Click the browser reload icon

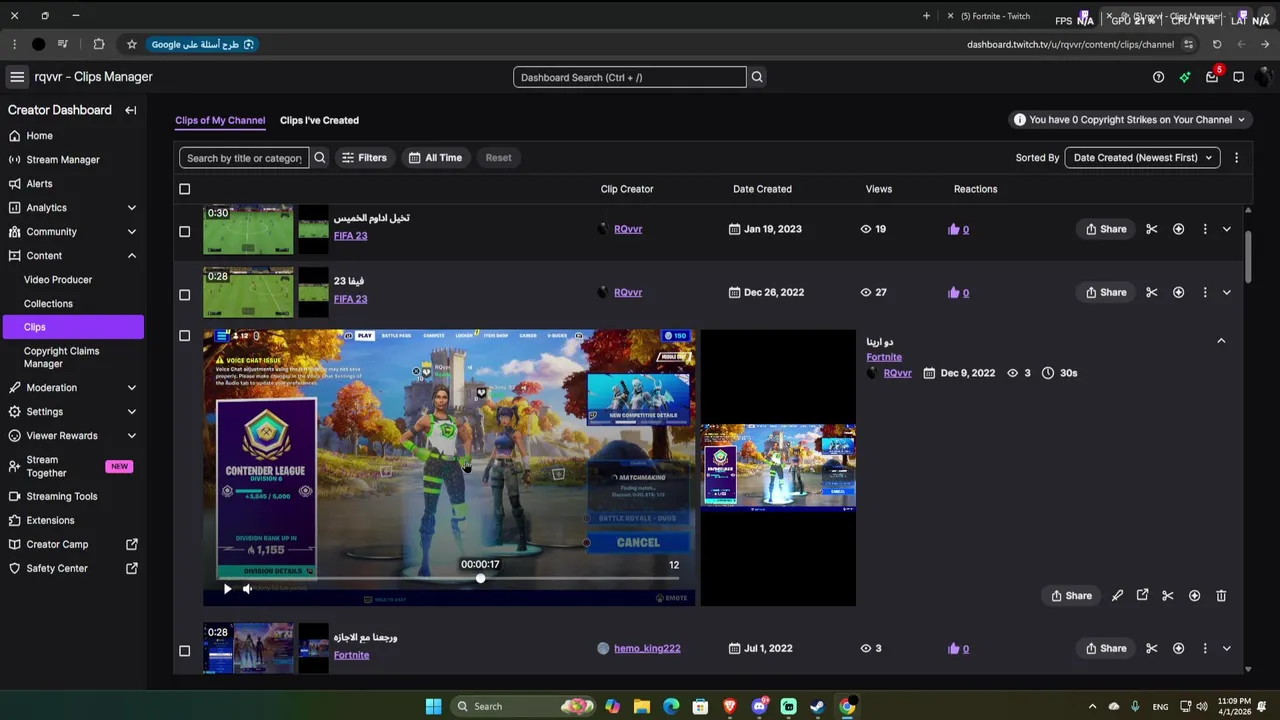1217,44
